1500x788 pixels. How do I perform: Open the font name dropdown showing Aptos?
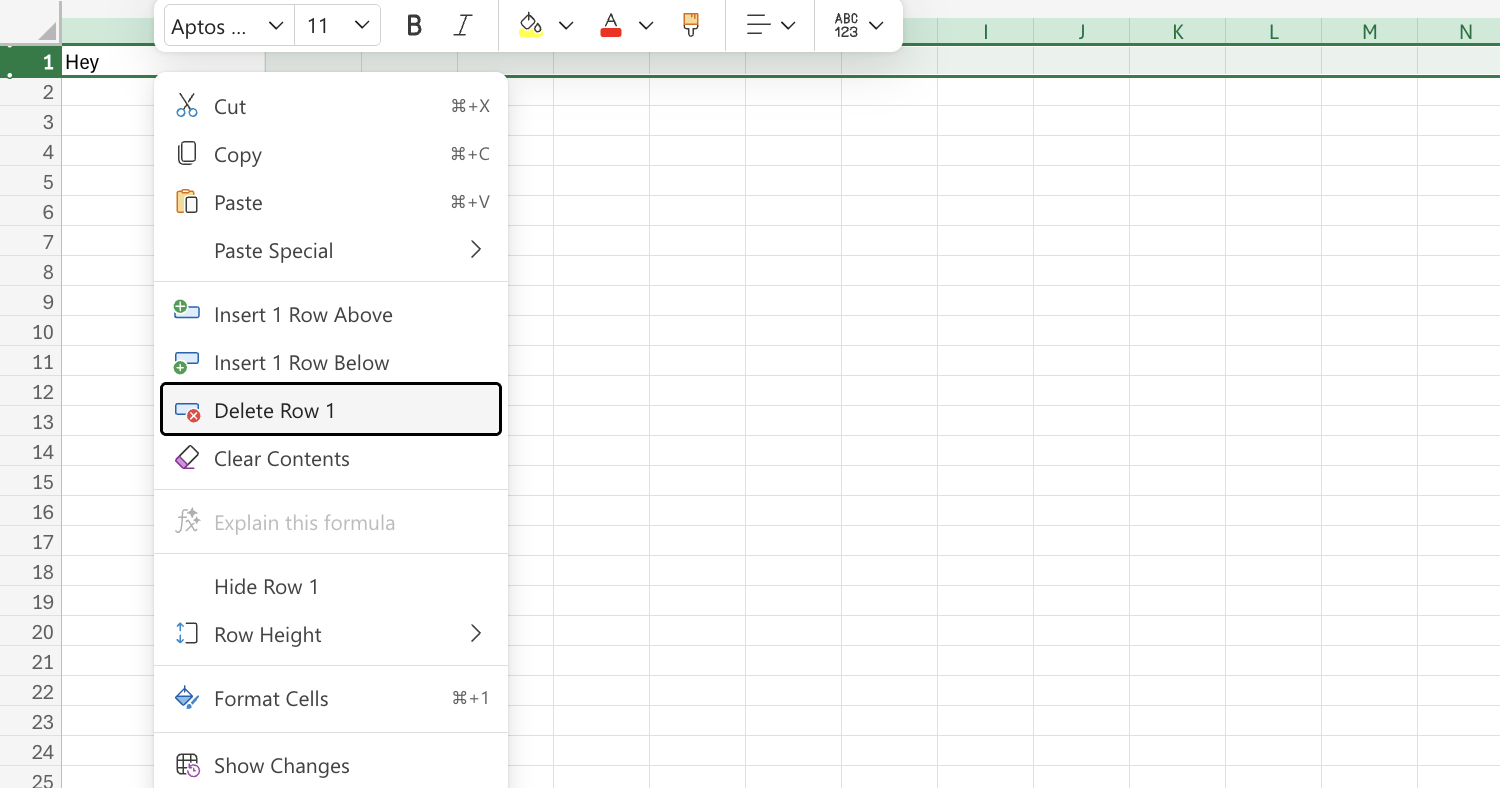tap(227, 25)
